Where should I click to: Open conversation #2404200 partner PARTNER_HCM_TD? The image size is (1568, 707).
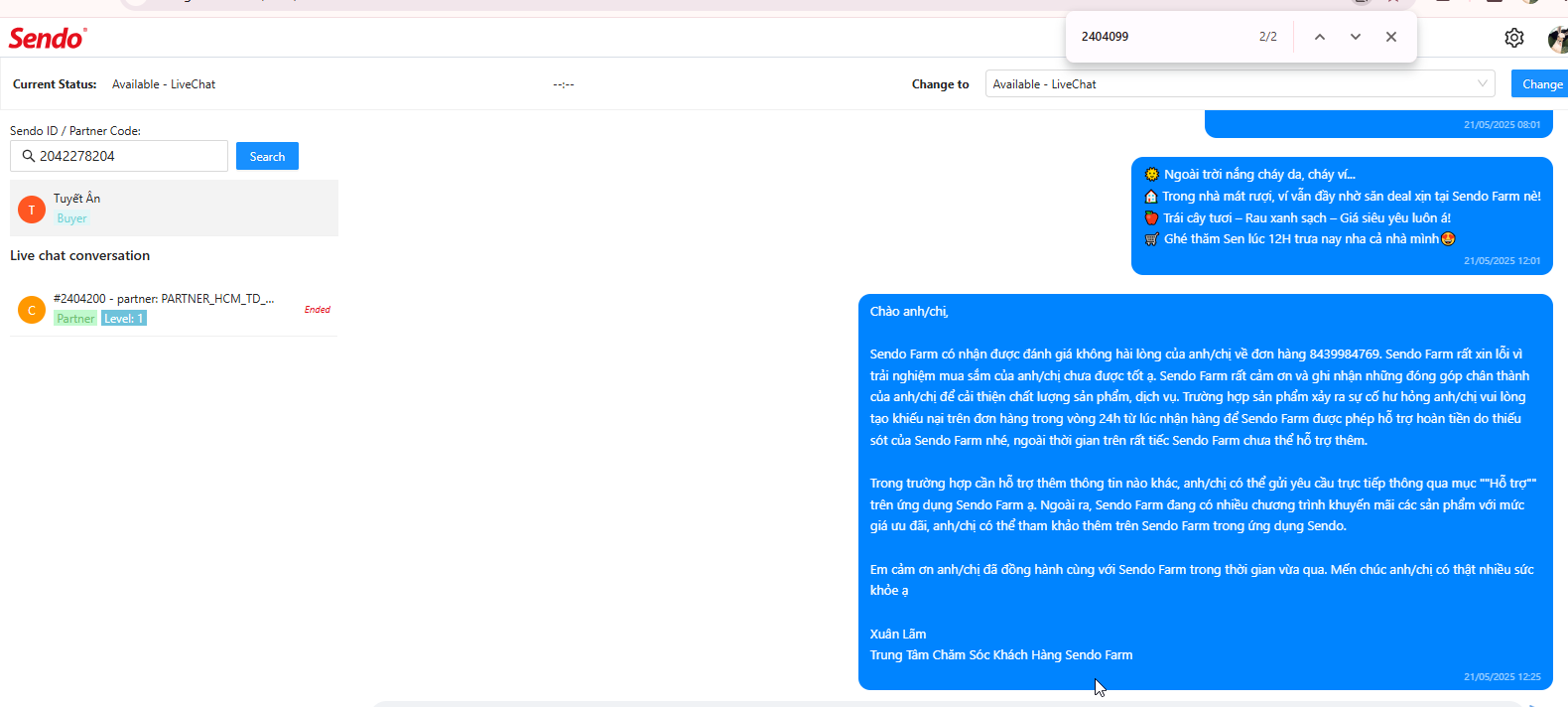pyautogui.click(x=174, y=309)
